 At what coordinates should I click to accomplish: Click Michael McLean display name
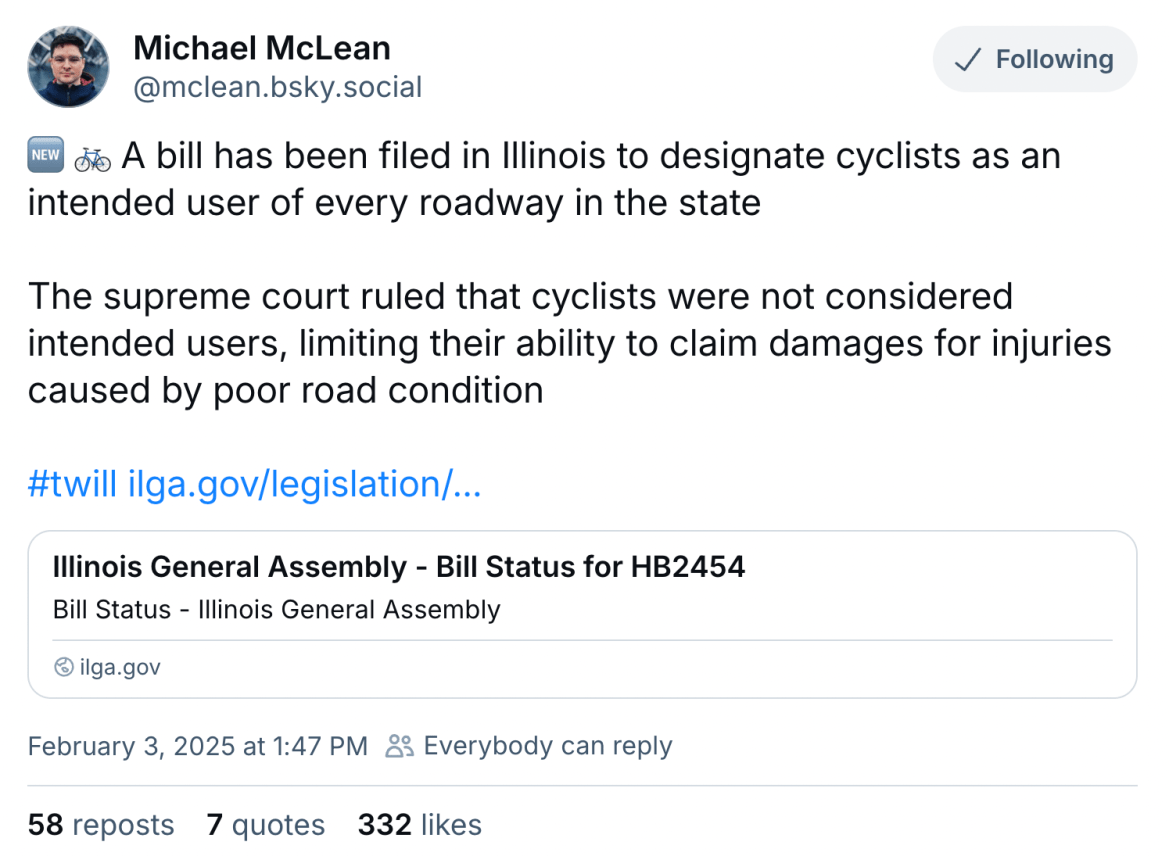pyautogui.click(x=261, y=47)
